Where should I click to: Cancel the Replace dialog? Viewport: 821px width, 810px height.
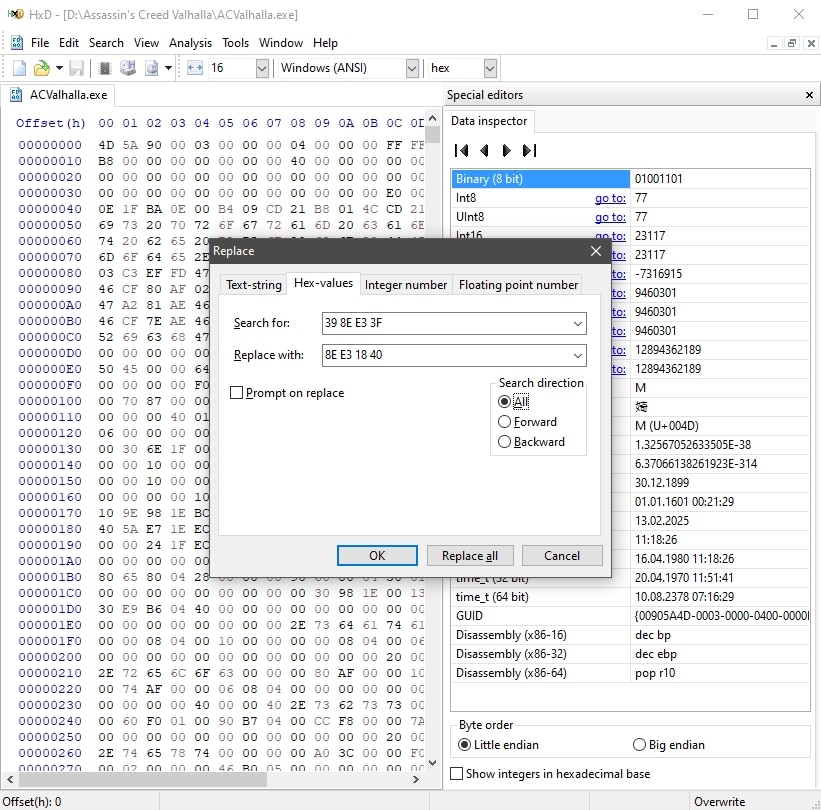[x=562, y=556]
